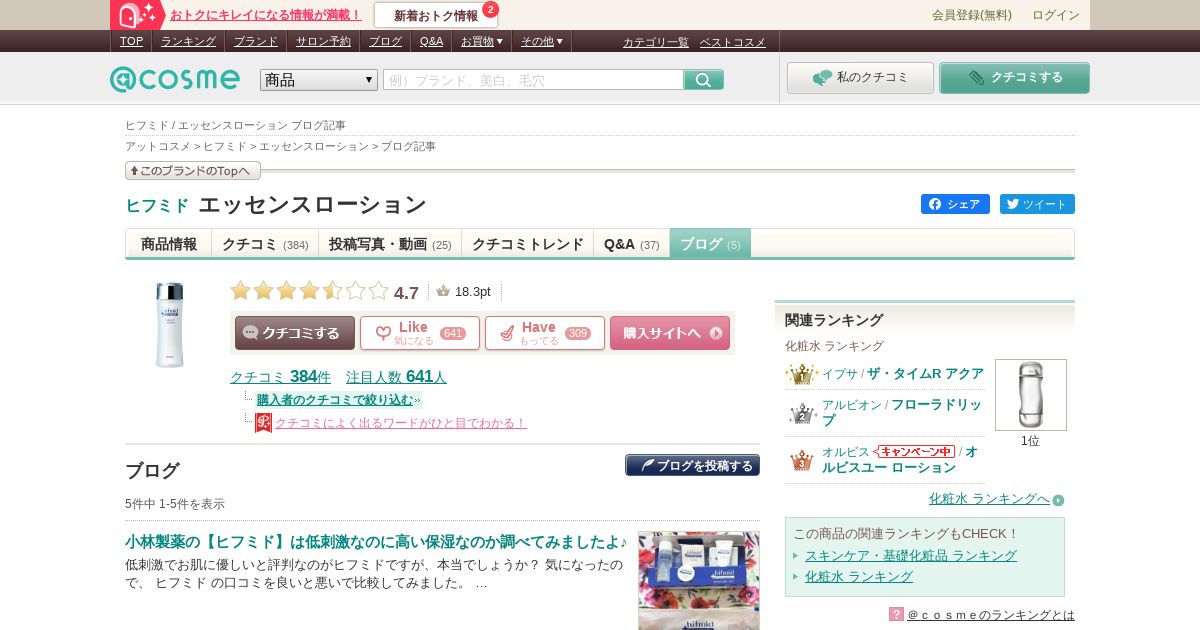Click the 購入サイトへ button
This screenshot has height=630, width=1200.
[670, 333]
